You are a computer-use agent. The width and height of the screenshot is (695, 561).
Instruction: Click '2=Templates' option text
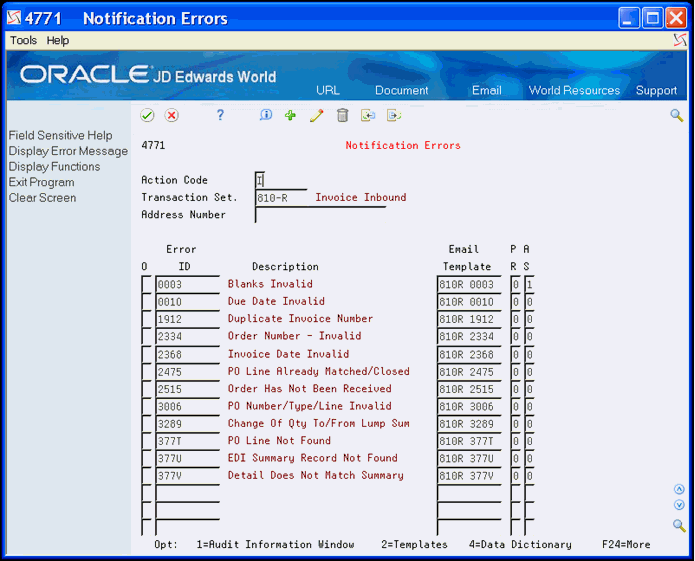click(414, 544)
